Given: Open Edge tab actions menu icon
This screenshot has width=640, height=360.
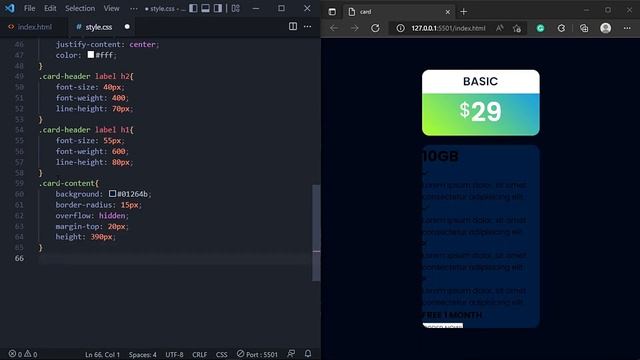Looking at the screenshot, I should pyautogui.click(x=332, y=12).
